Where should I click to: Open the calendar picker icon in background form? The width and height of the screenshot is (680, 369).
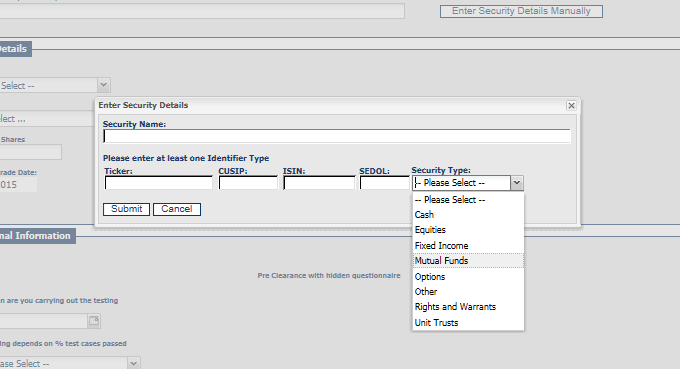(94, 321)
